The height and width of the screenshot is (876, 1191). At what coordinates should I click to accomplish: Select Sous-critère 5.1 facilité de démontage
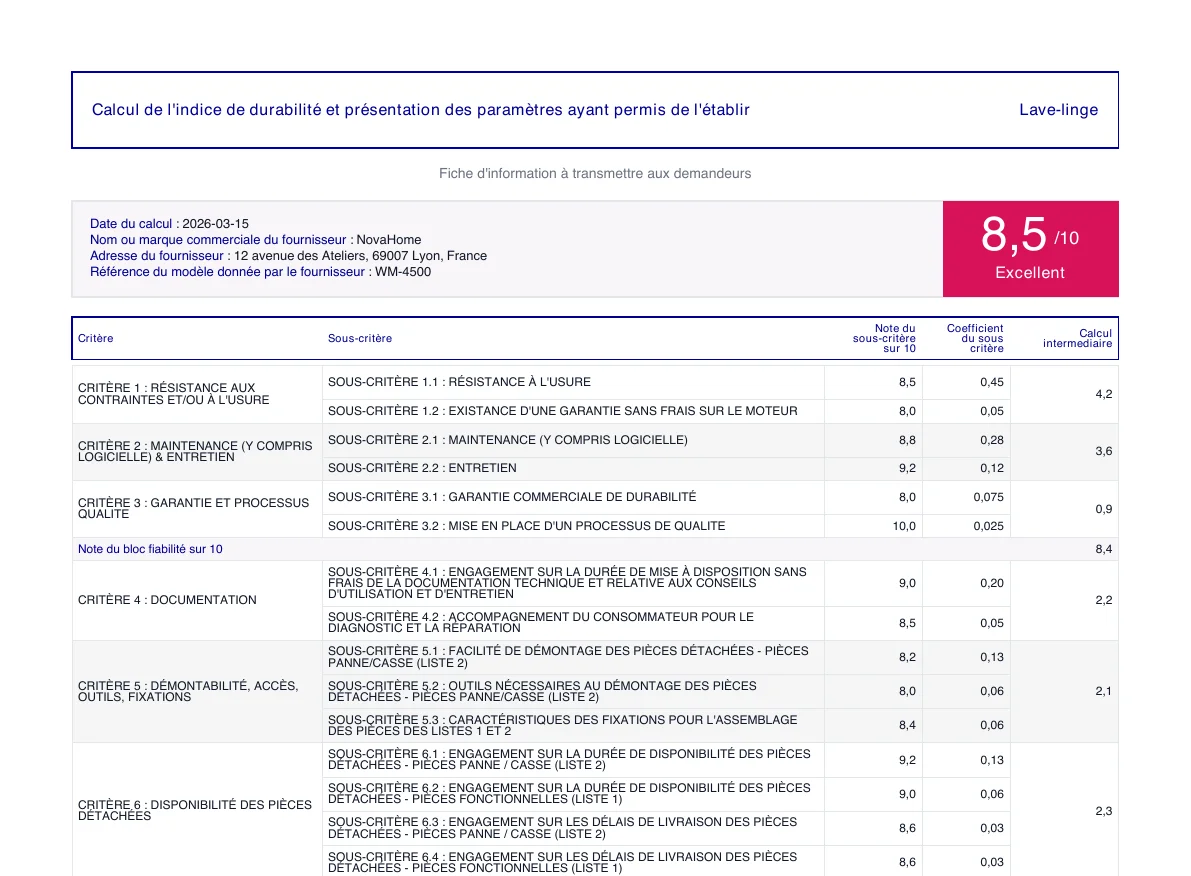[568, 656]
